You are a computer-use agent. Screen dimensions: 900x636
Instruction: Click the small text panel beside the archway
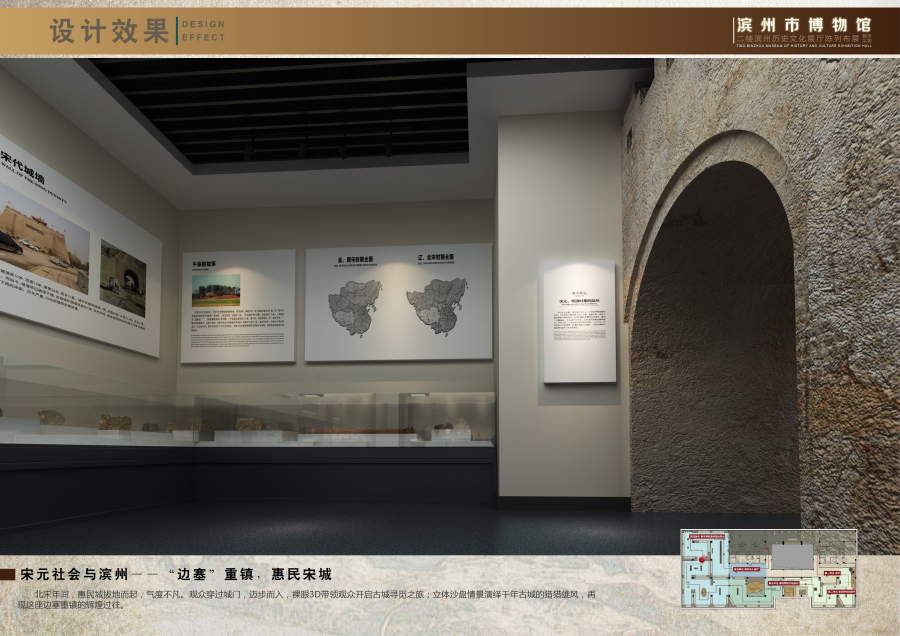click(x=579, y=322)
